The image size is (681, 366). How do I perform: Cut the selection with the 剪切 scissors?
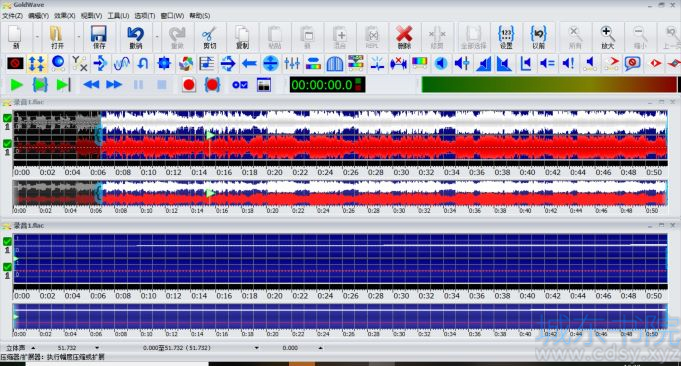[x=209, y=37]
